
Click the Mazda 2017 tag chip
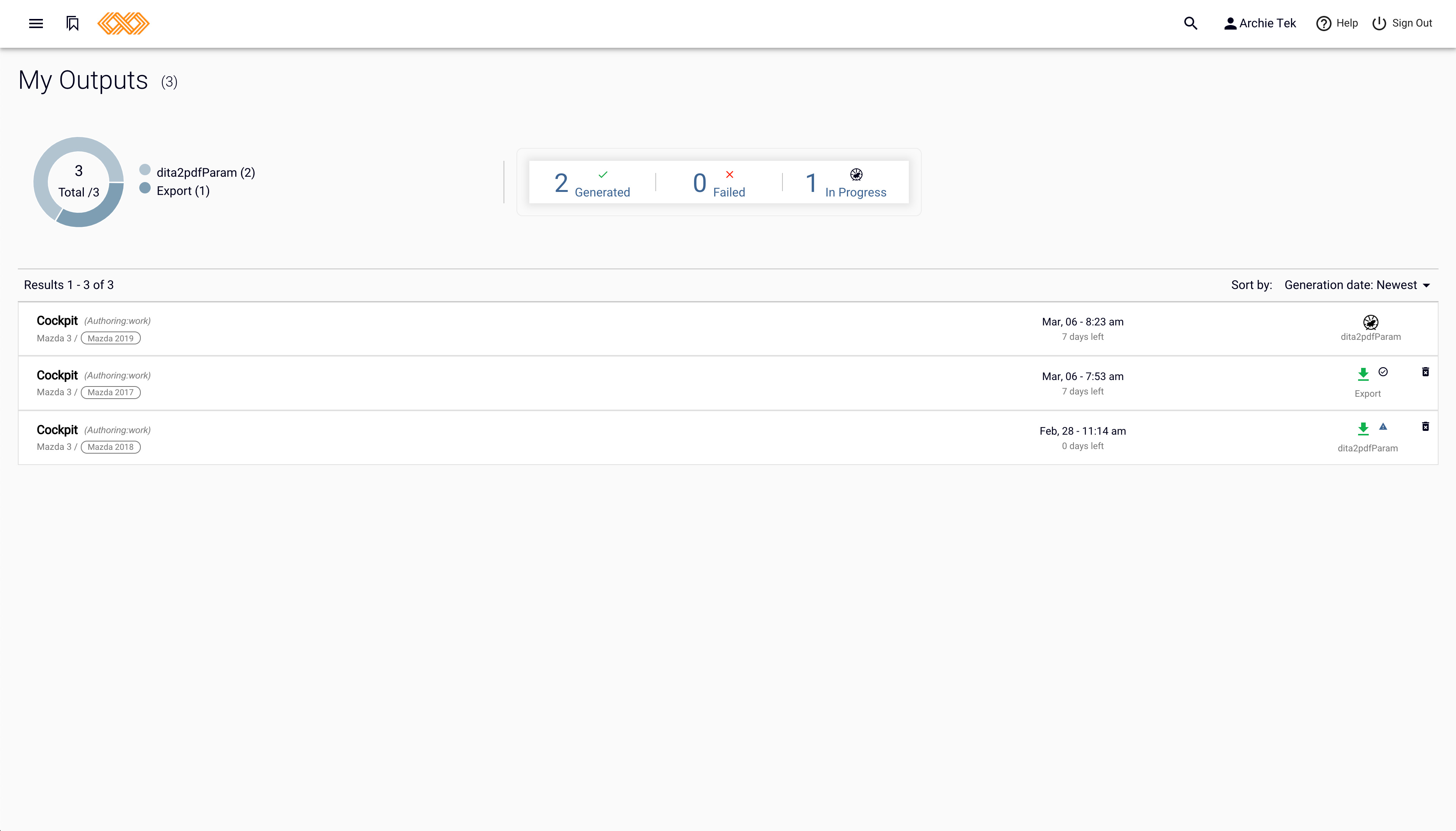coord(111,392)
